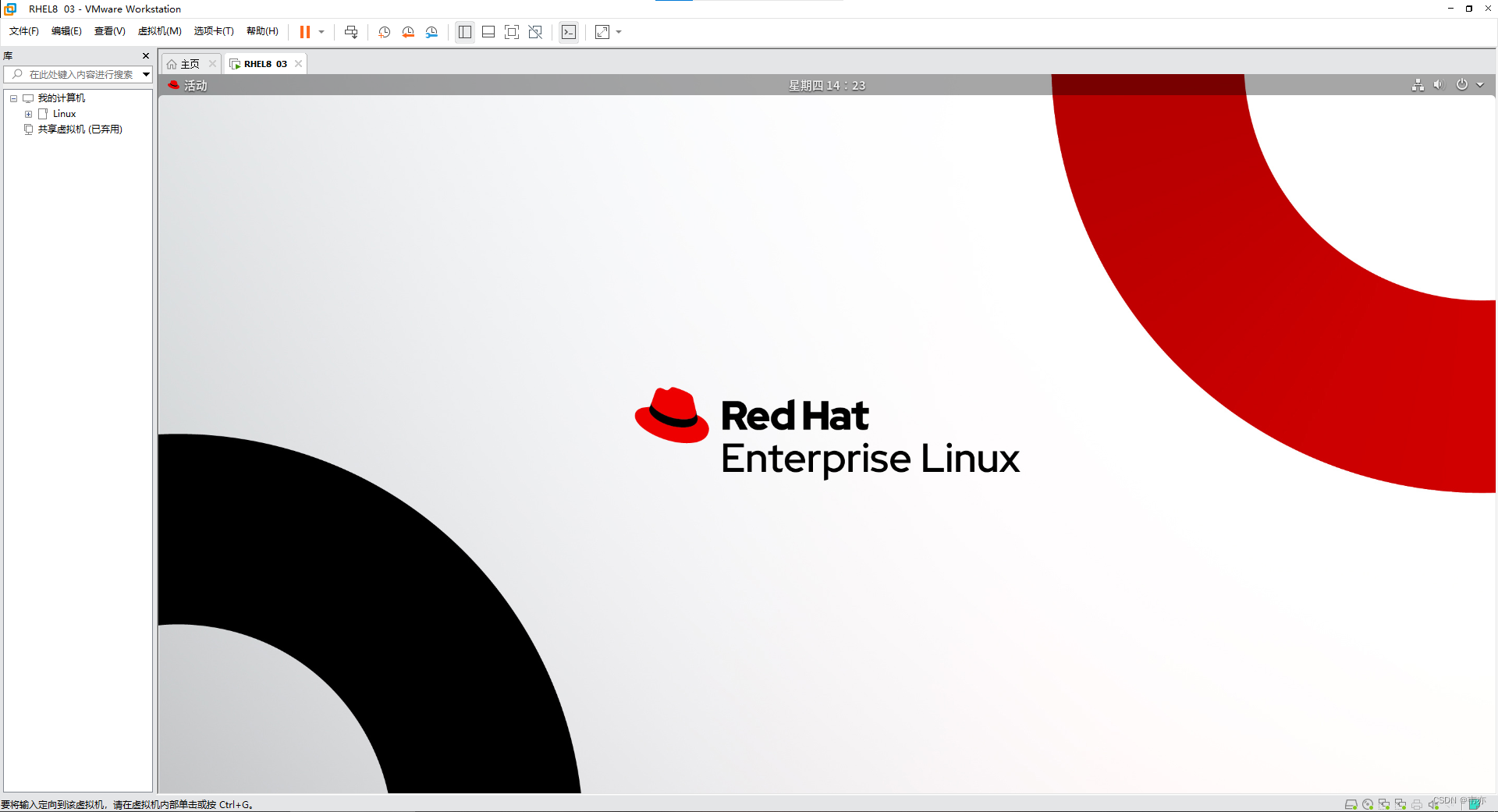Revert the VM to its snapshot
The width and height of the screenshot is (1498, 812).
[408, 32]
